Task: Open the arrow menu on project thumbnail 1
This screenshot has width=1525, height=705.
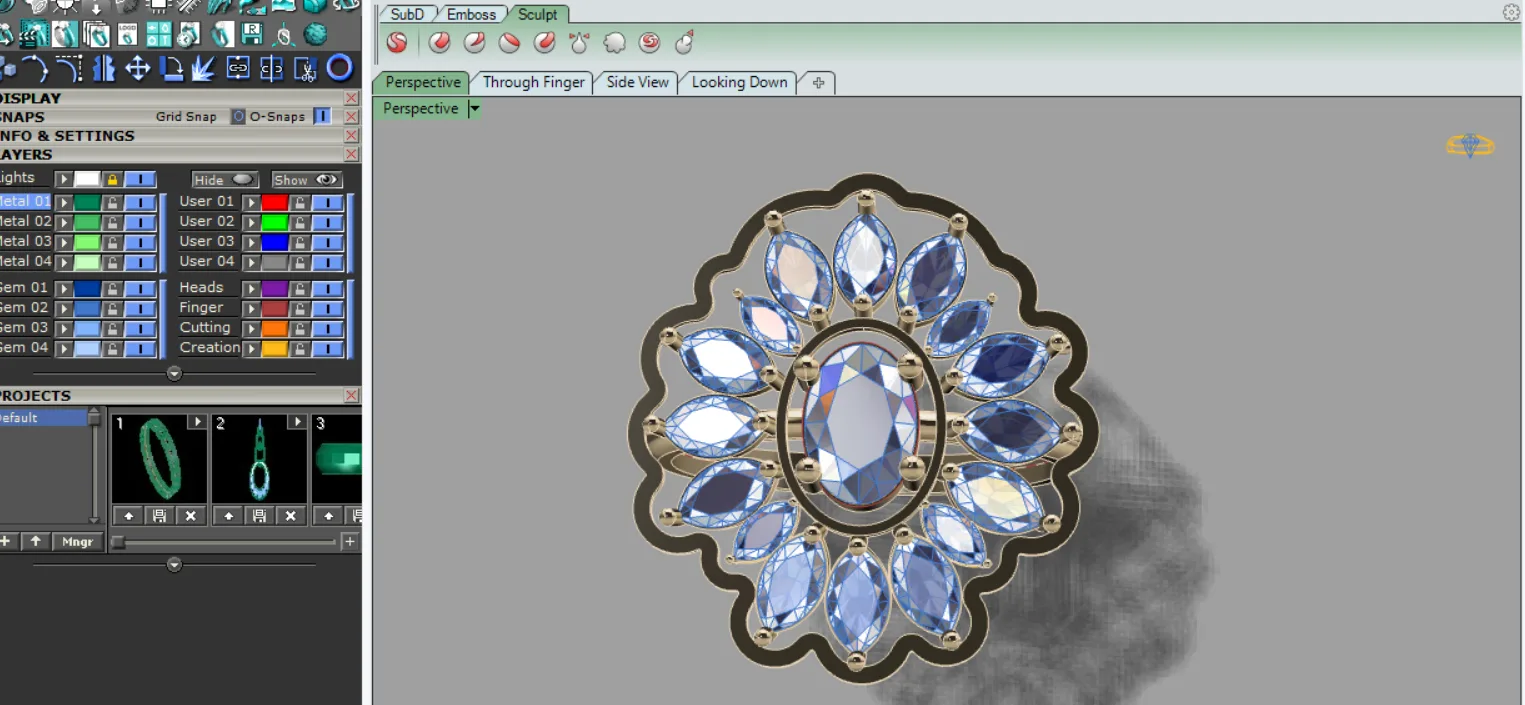Action: click(197, 422)
